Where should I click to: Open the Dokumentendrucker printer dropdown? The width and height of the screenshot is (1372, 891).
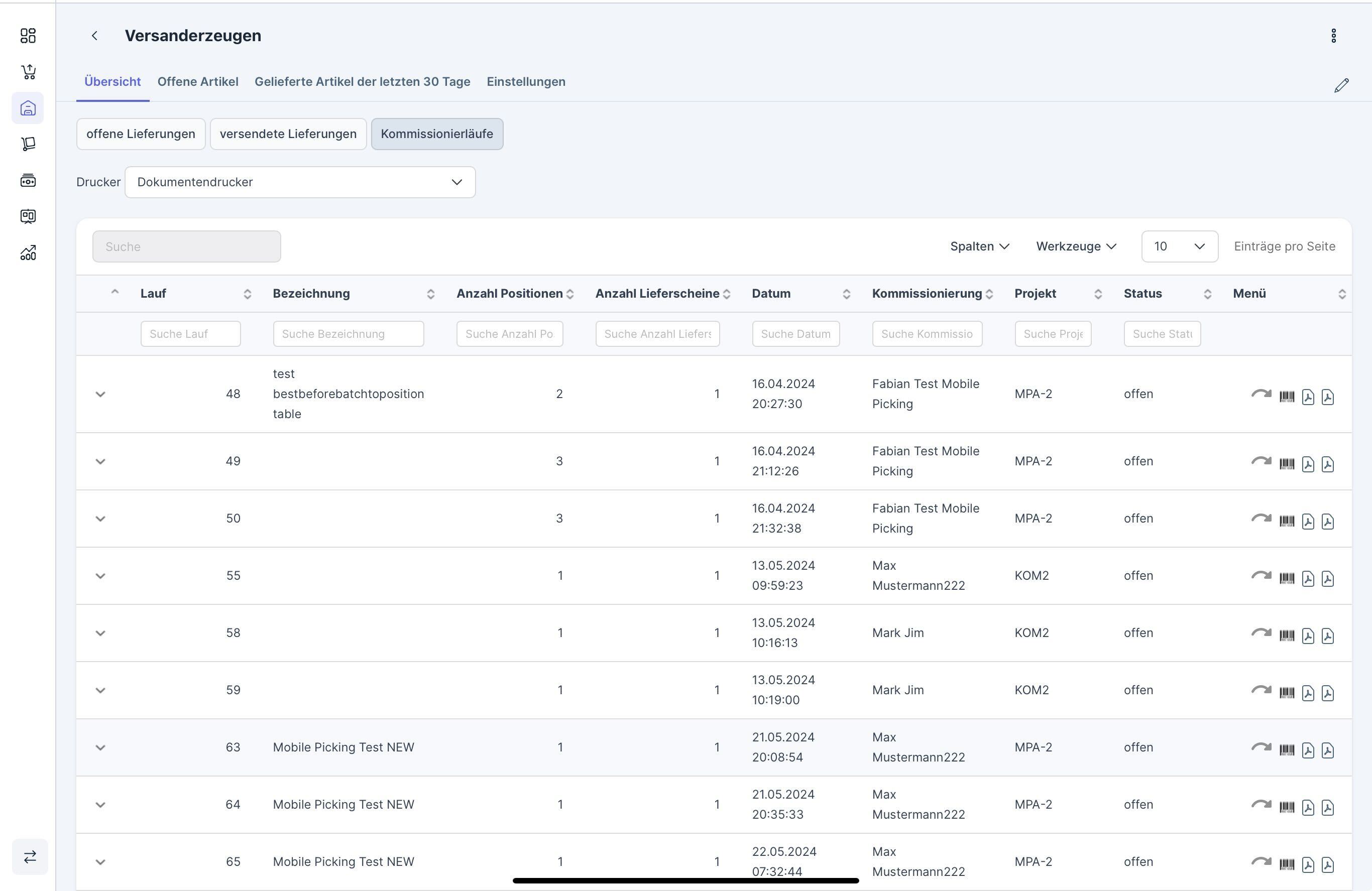click(x=300, y=182)
